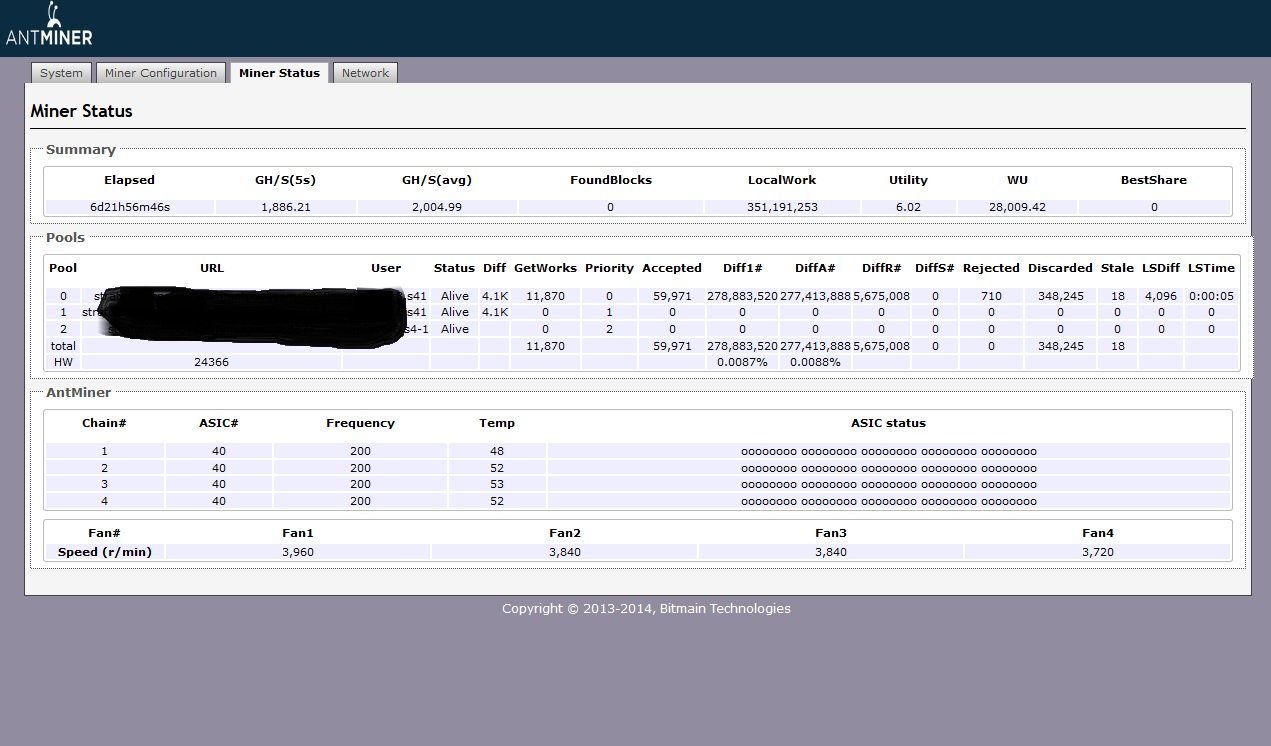Select Fan4 speed value 3,720

[x=1097, y=552]
